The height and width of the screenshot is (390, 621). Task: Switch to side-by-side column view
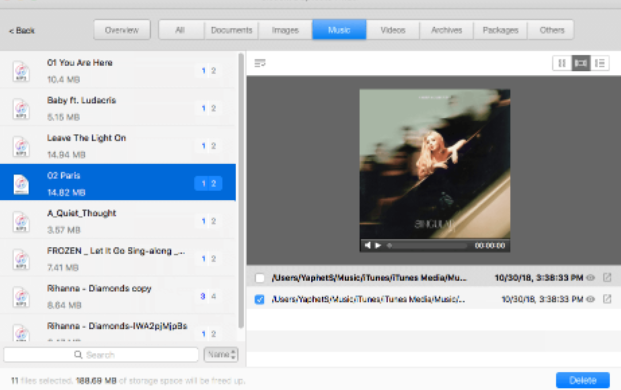tap(562, 63)
